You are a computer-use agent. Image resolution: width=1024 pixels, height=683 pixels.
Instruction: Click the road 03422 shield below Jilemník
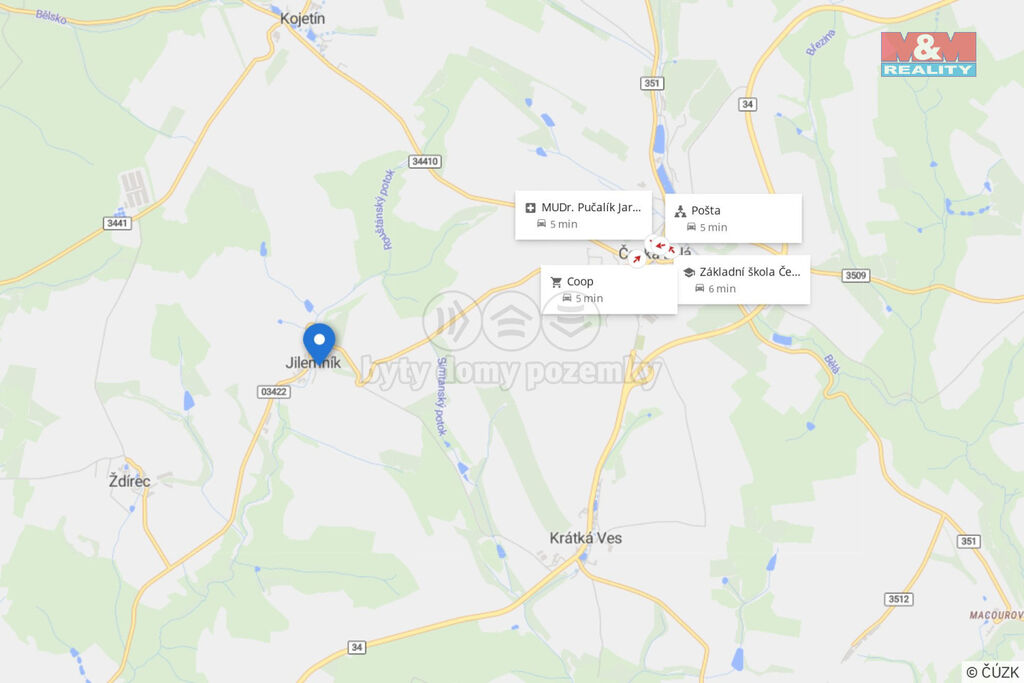(274, 392)
